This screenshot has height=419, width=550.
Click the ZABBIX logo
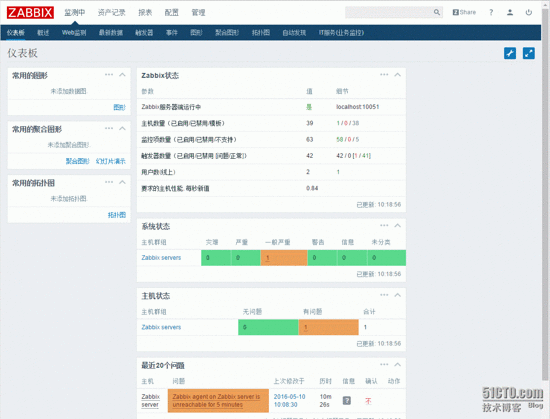[x=30, y=12]
